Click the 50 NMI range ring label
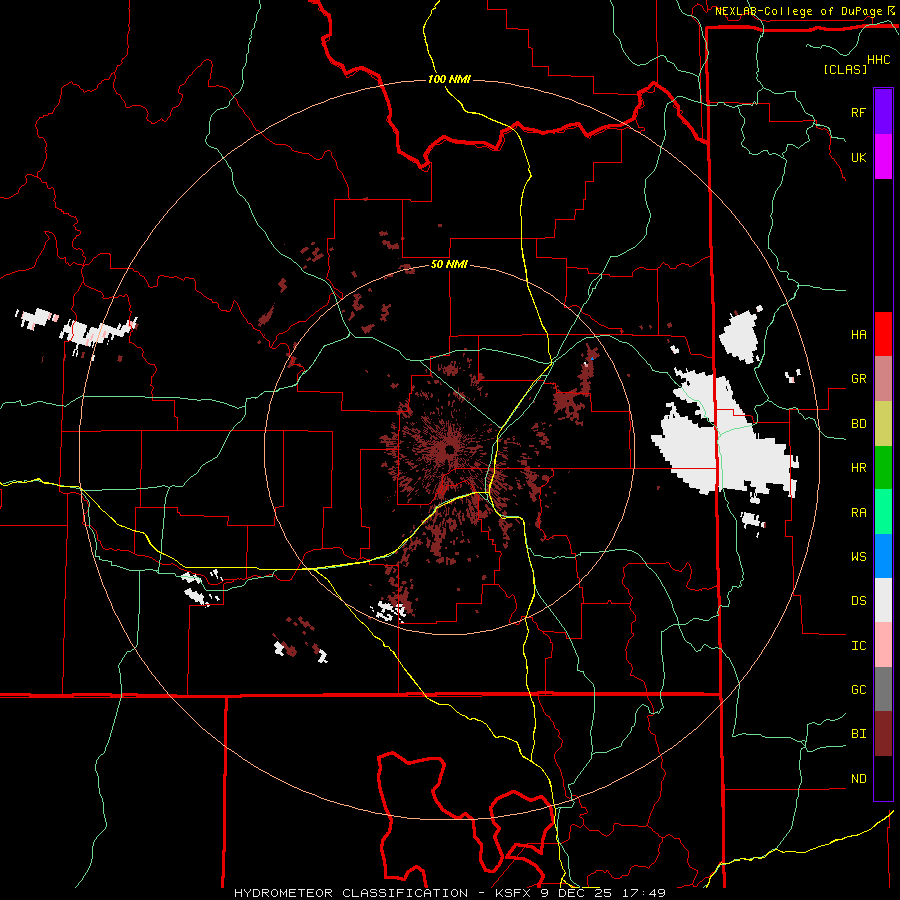 (x=449, y=264)
